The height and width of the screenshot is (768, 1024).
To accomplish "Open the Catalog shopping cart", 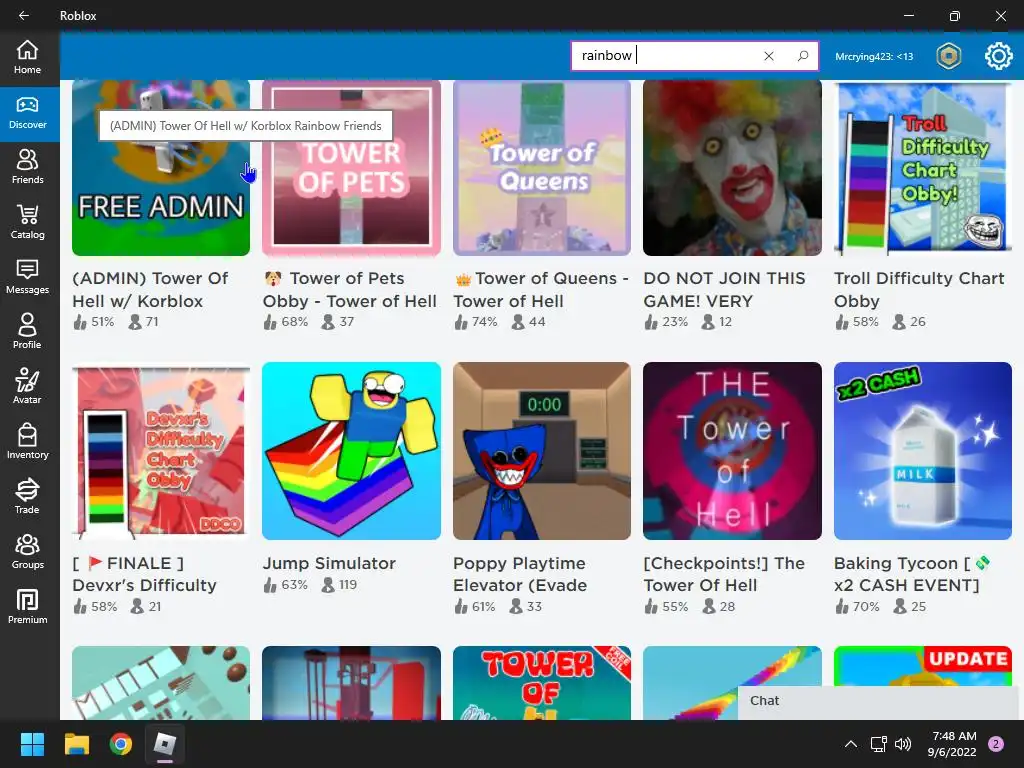I will tap(27, 223).
